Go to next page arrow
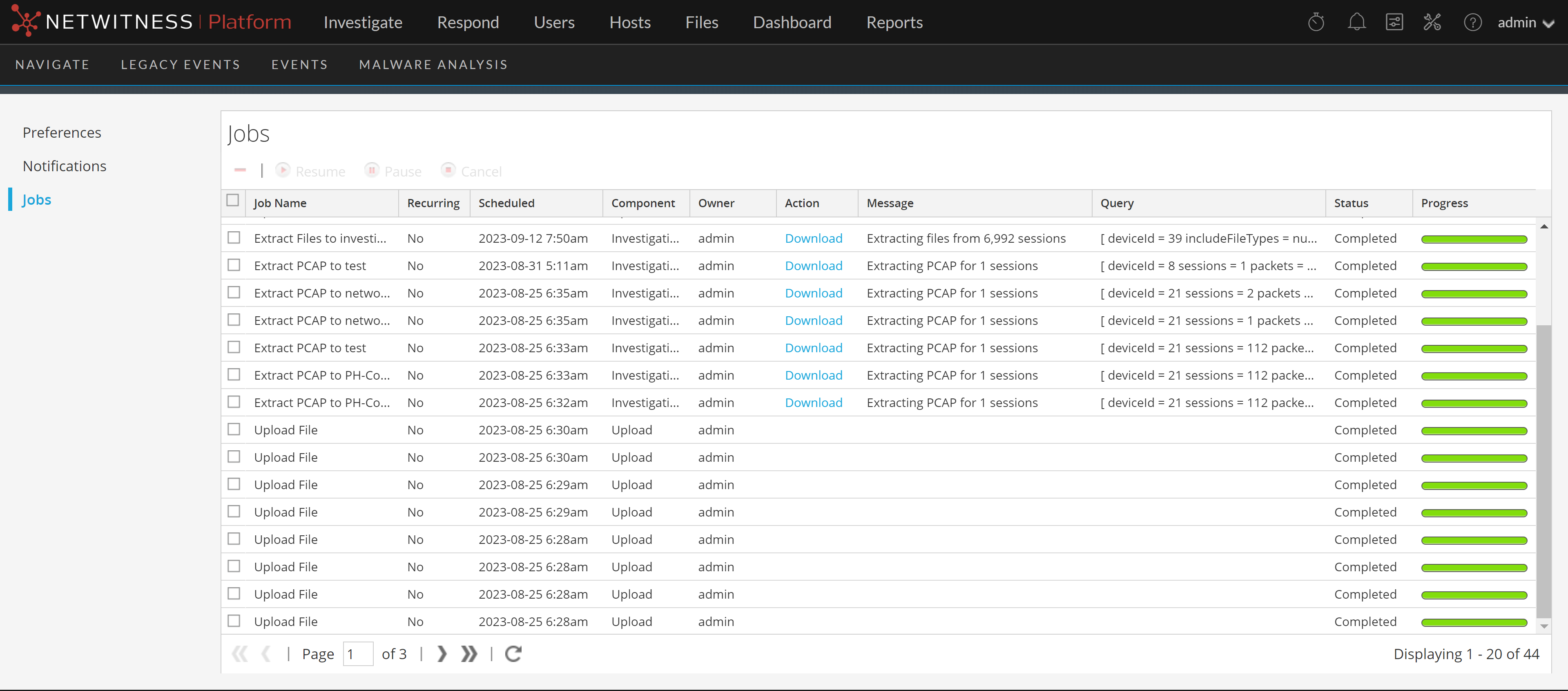Screen dimensions: 1568x691 (442, 653)
